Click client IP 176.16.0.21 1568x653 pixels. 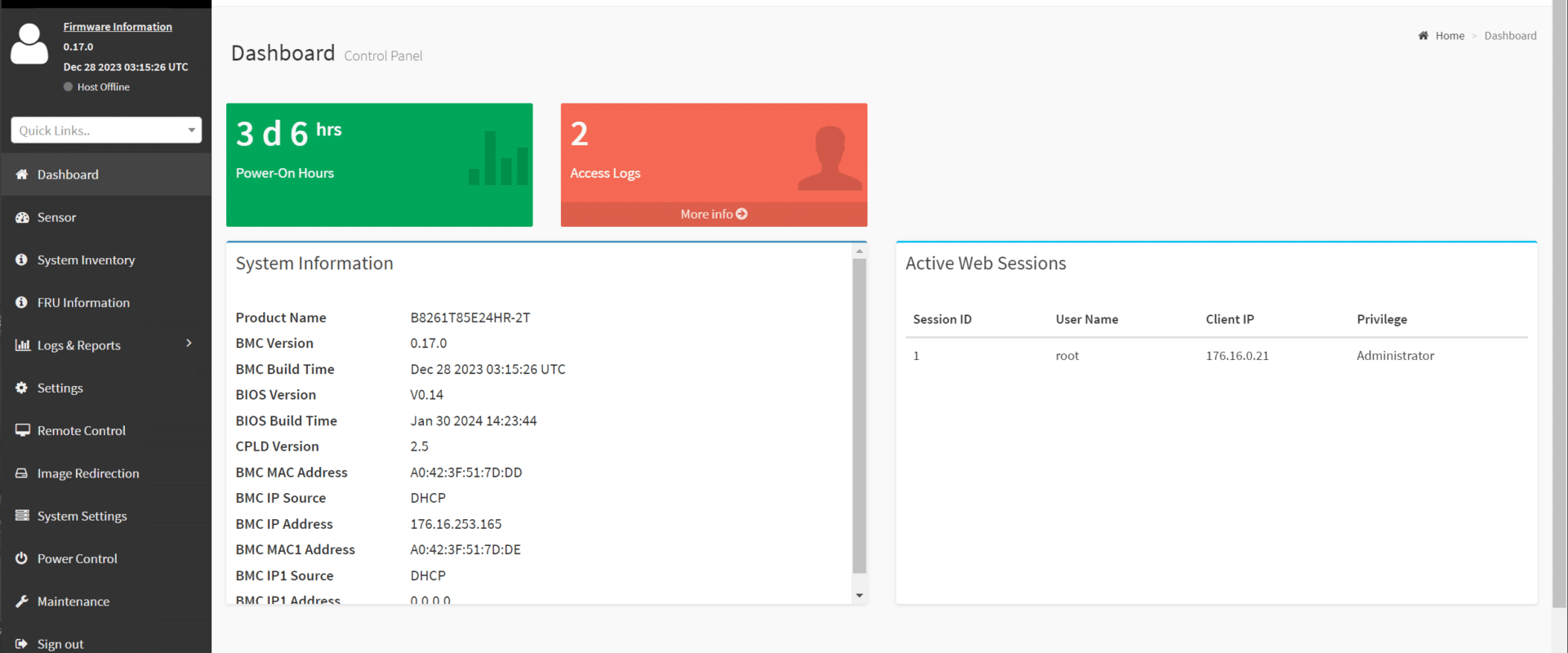[1237, 355]
